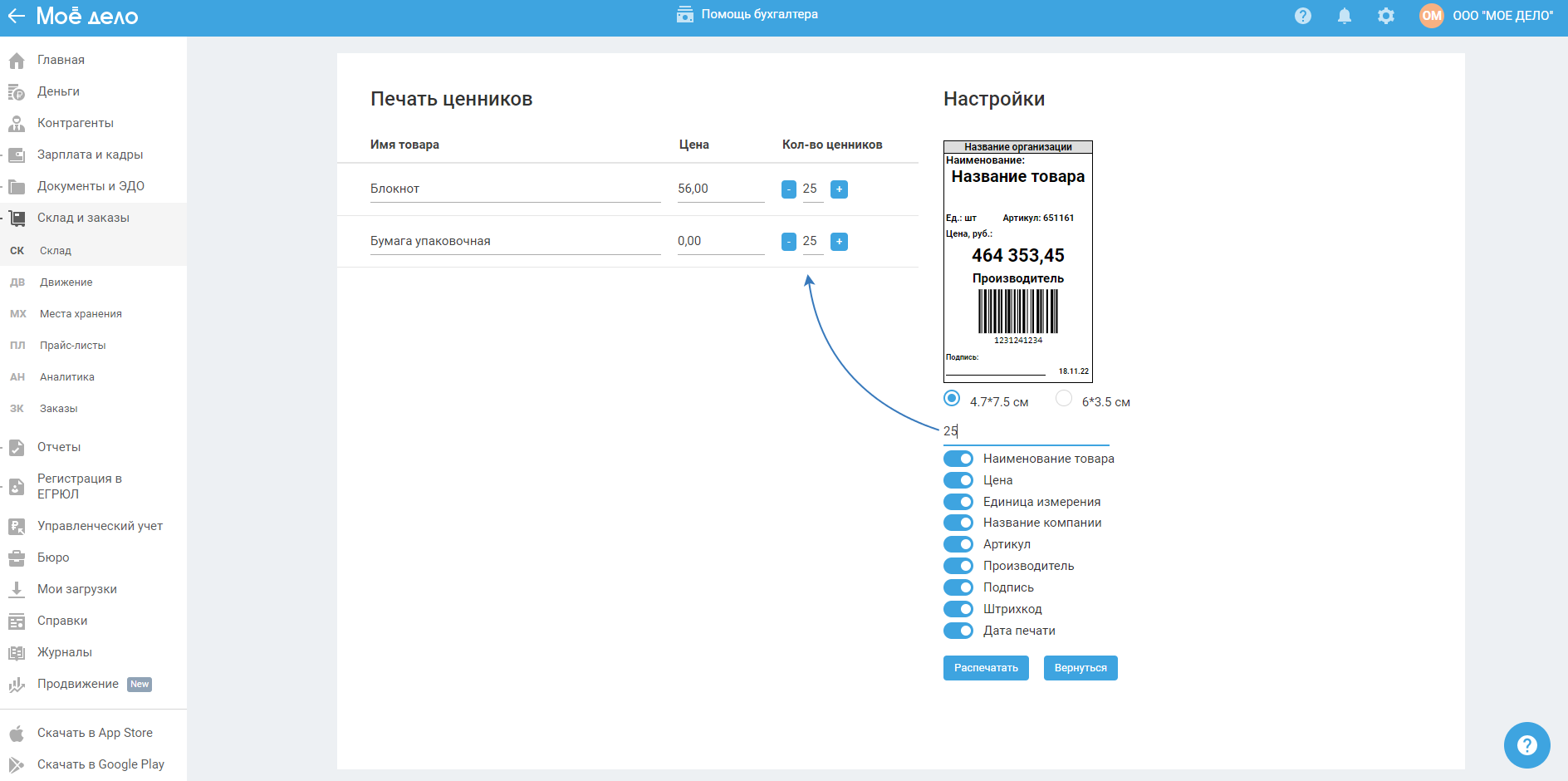Viewport: 1568px width, 781px height.
Task: Select the 6*3.5 см label size
Action: (x=1064, y=399)
